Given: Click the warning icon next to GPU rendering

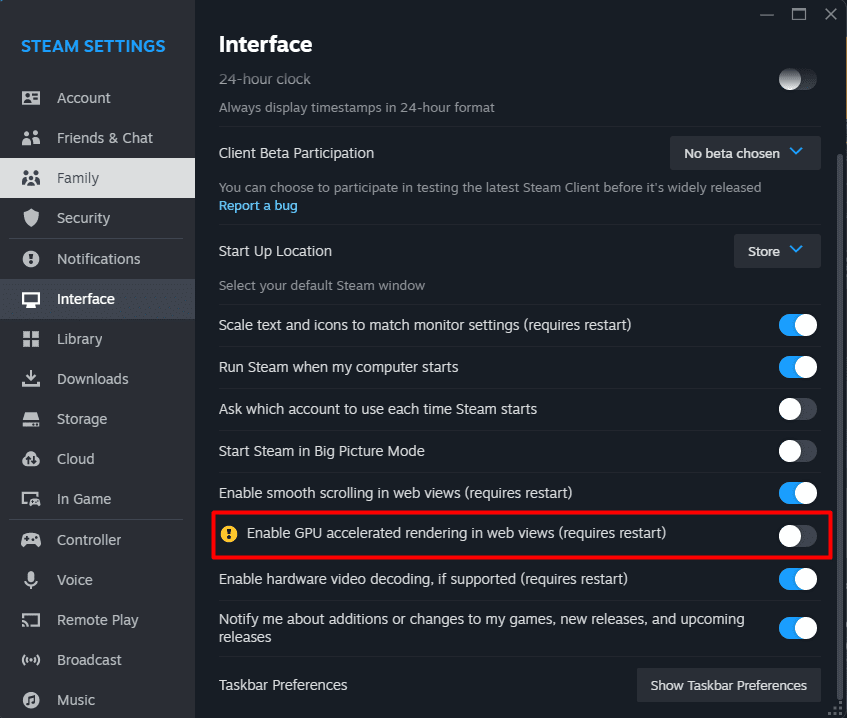Looking at the screenshot, I should coord(229,533).
